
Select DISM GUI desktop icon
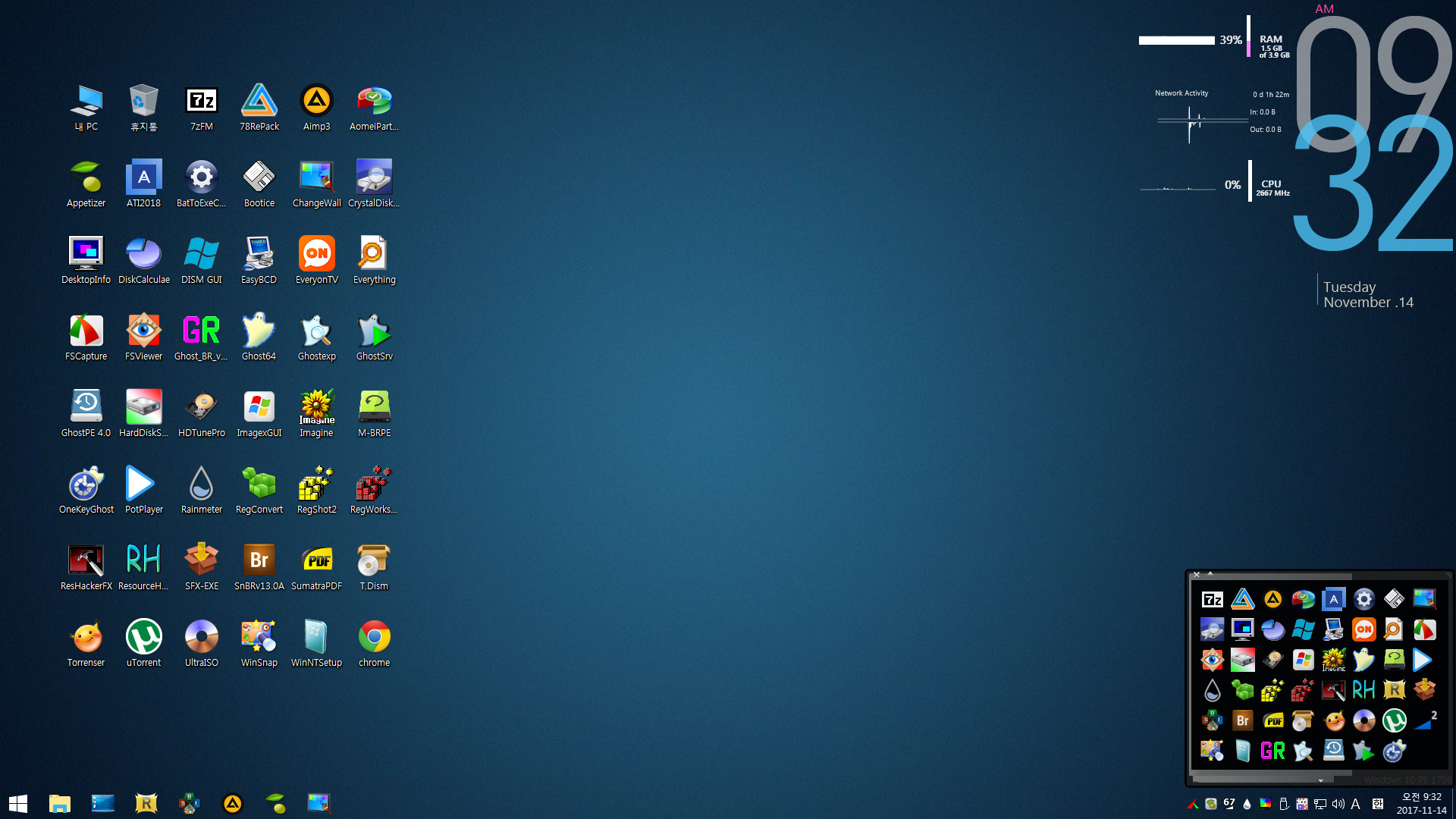(x=202, y=261)
